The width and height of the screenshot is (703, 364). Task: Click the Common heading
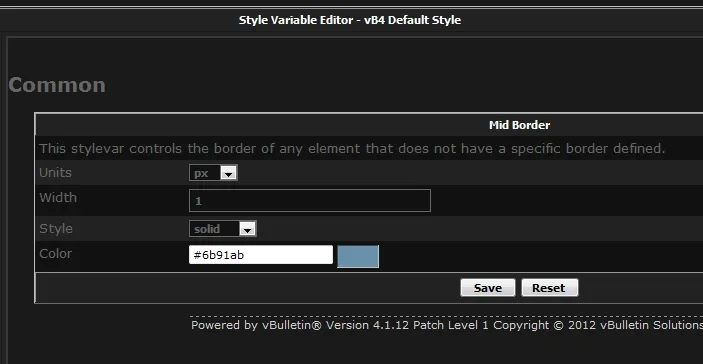point(57,85)
